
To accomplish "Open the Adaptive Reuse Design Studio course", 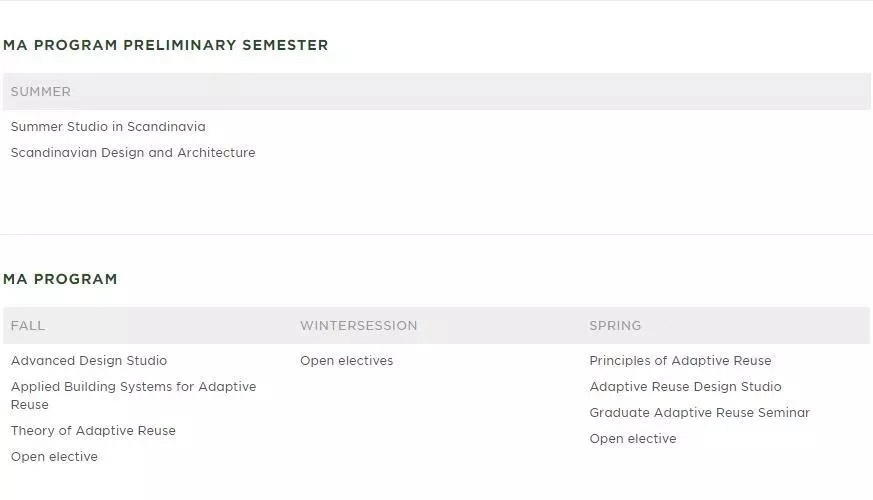I will (685, 387).
